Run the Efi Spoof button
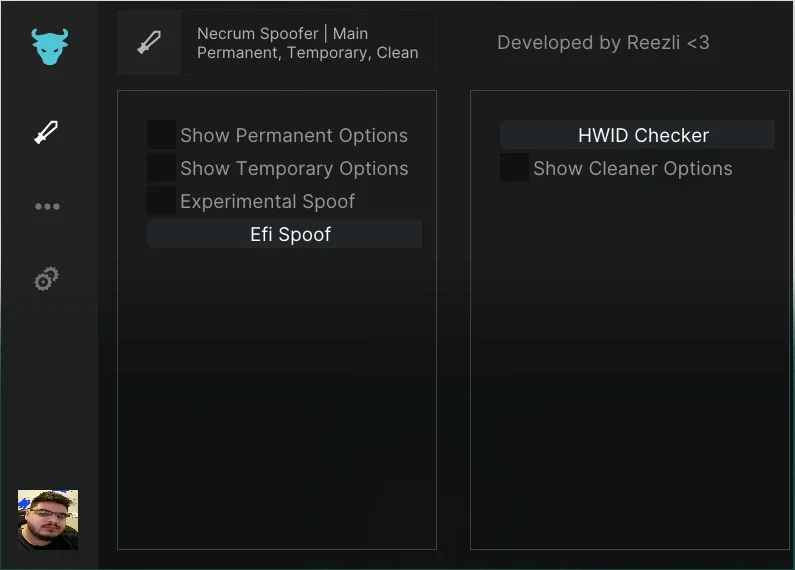The image size is (795, 570). click(x=284, y=234)
